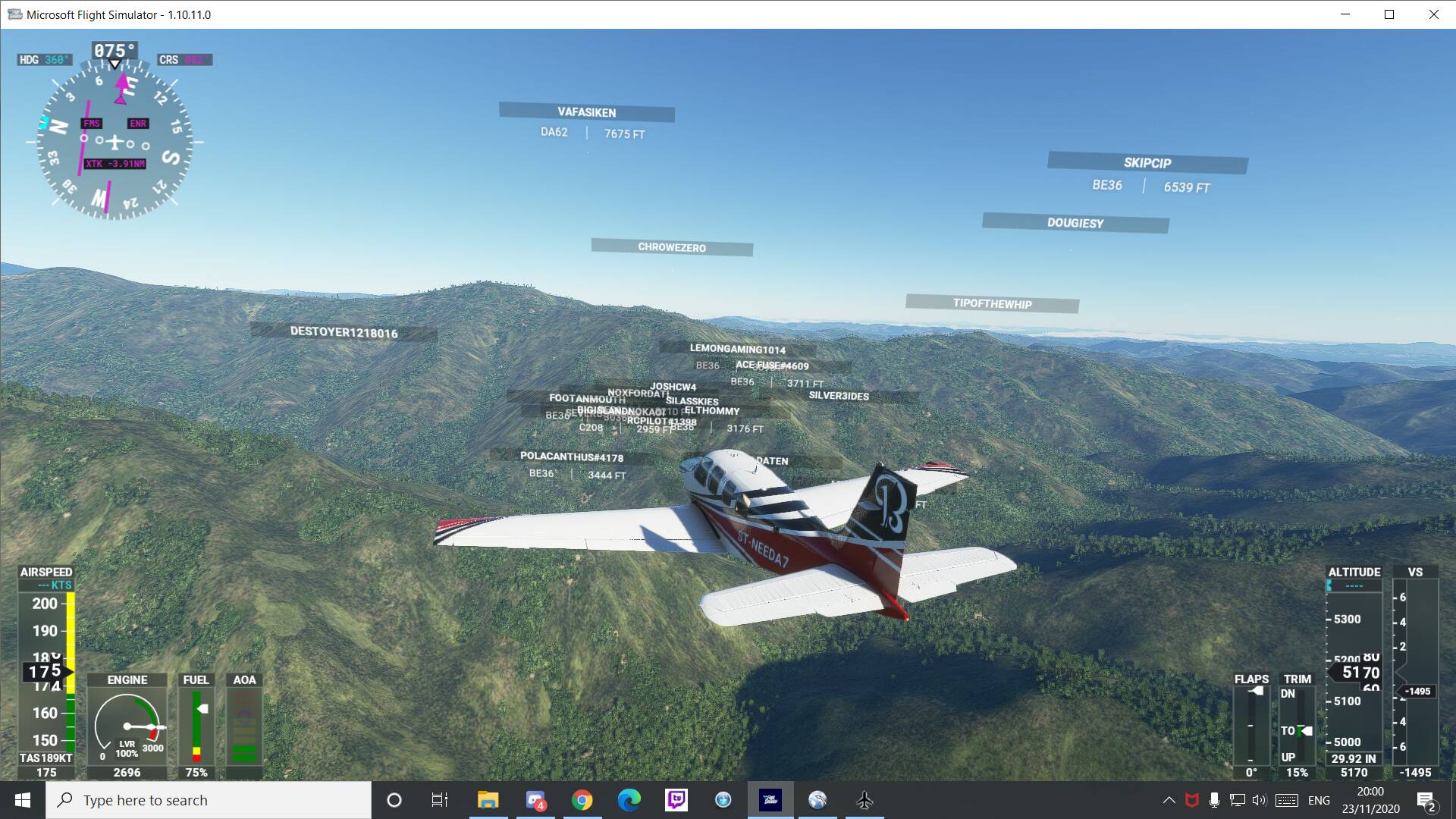Image resolution: width=1456 pixels, height=819 pixels.
Task: Click the altitude 5170 readout box
Action: point(1356,672)
